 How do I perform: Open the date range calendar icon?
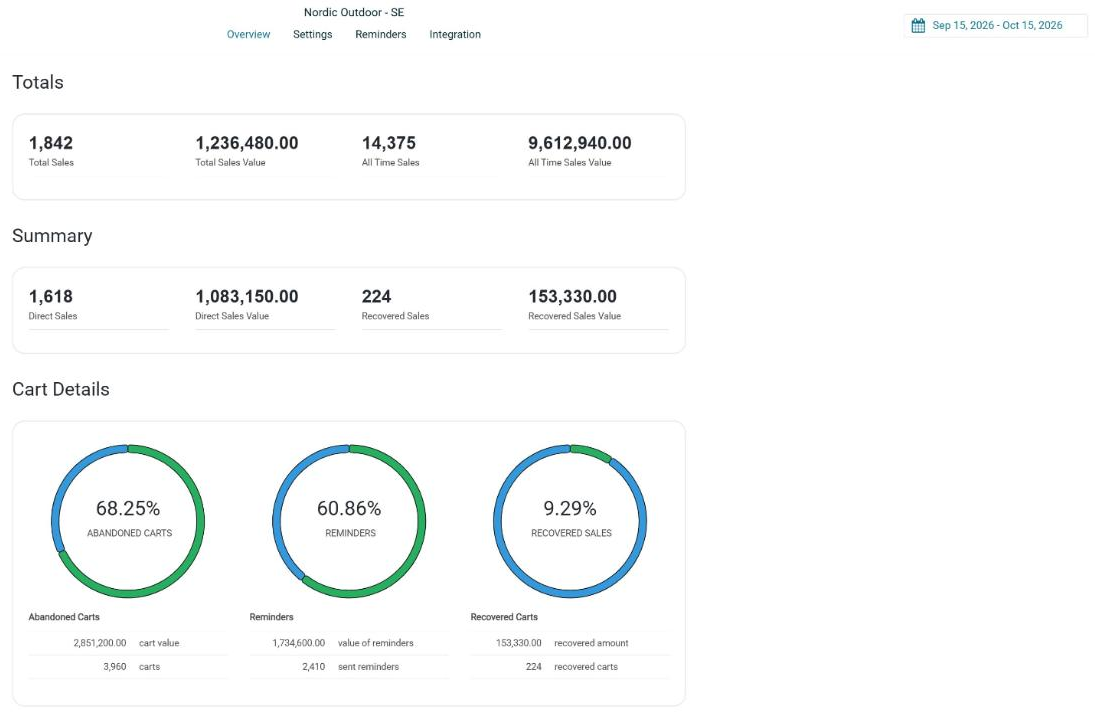pos(918,26)
